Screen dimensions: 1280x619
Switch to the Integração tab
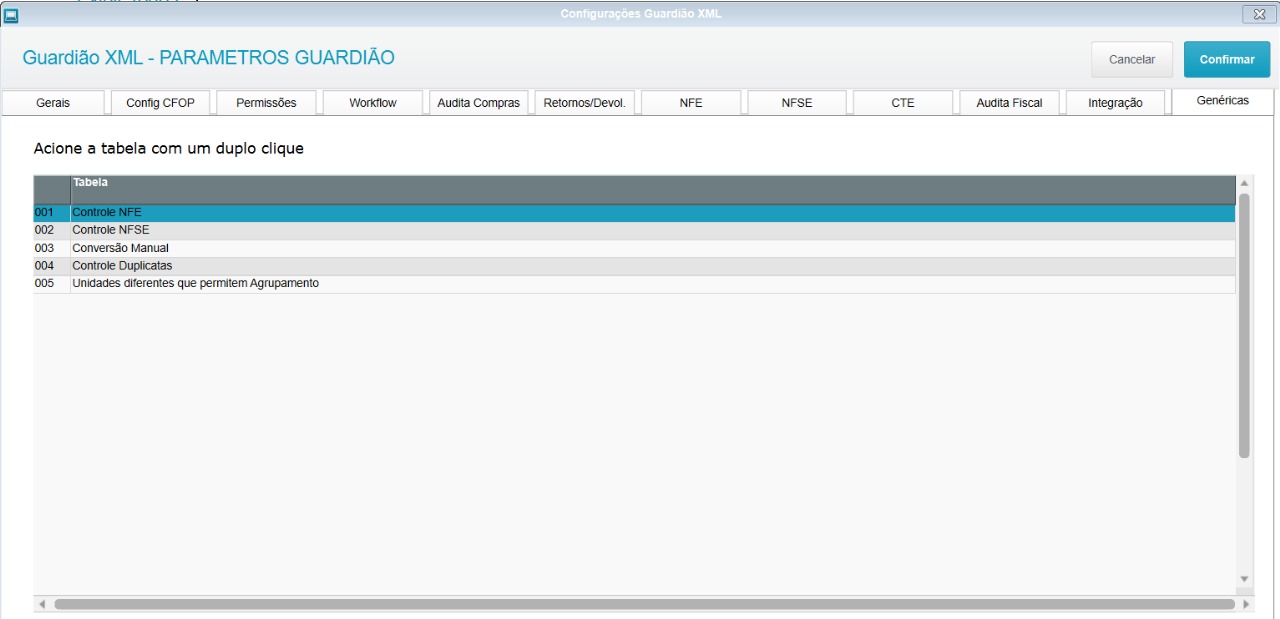pyautogui.click(x=1115, y=103)
